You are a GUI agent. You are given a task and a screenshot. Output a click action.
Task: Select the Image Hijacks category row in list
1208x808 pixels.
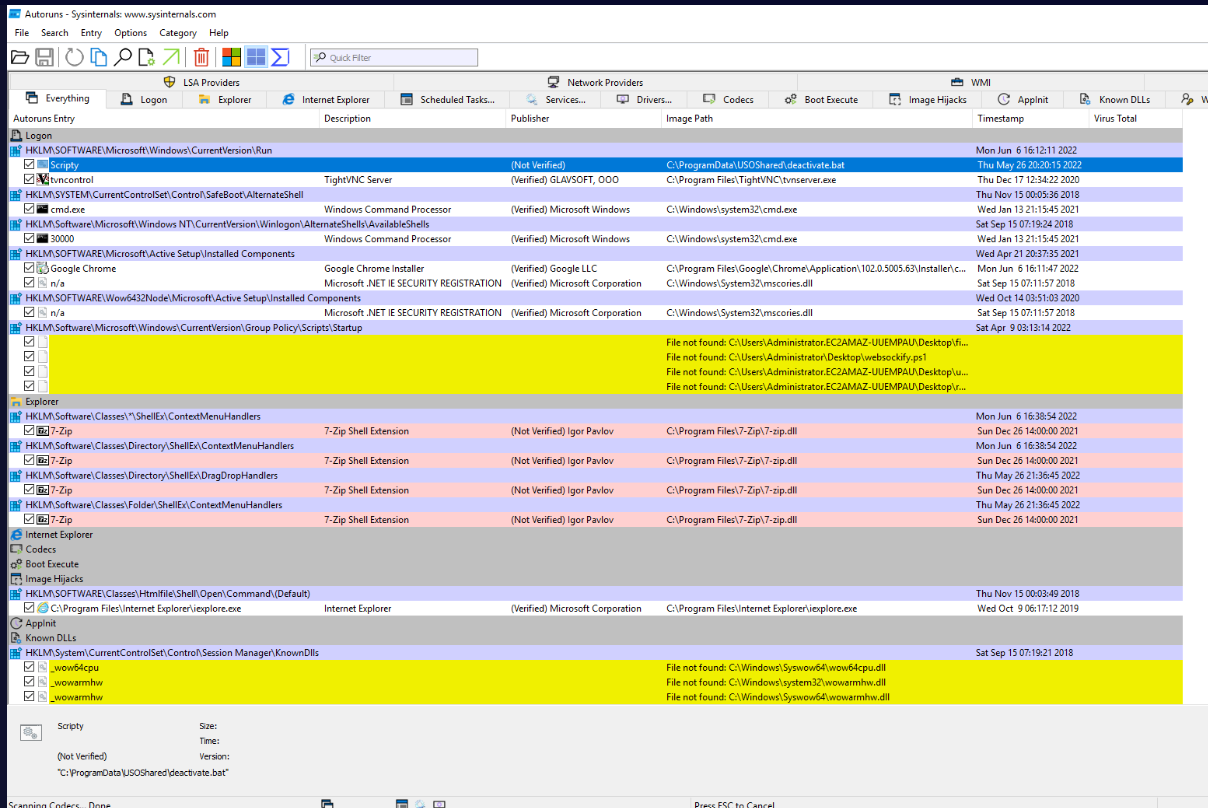click(595, 579)
